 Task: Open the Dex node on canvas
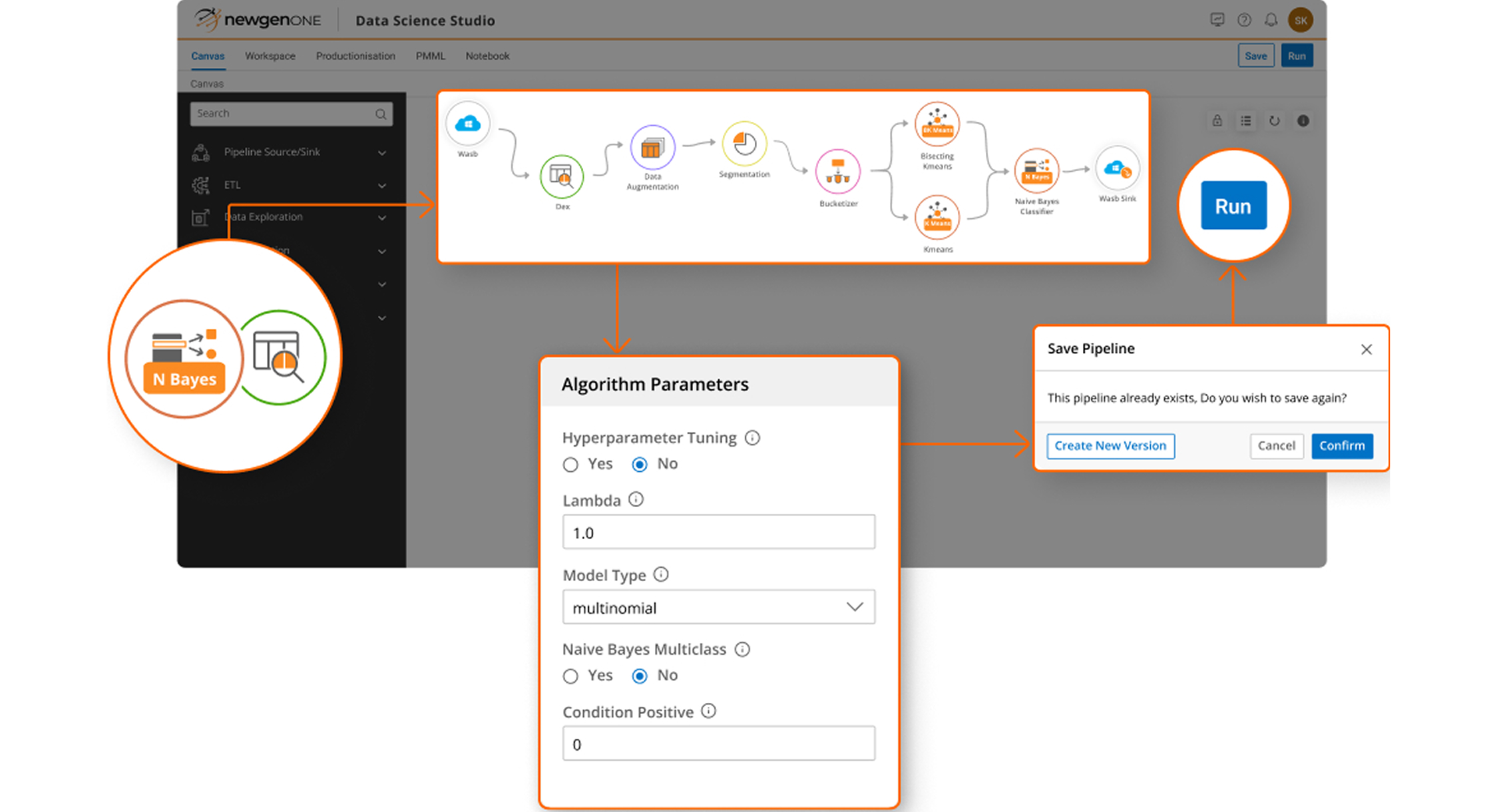pos(561,176)
